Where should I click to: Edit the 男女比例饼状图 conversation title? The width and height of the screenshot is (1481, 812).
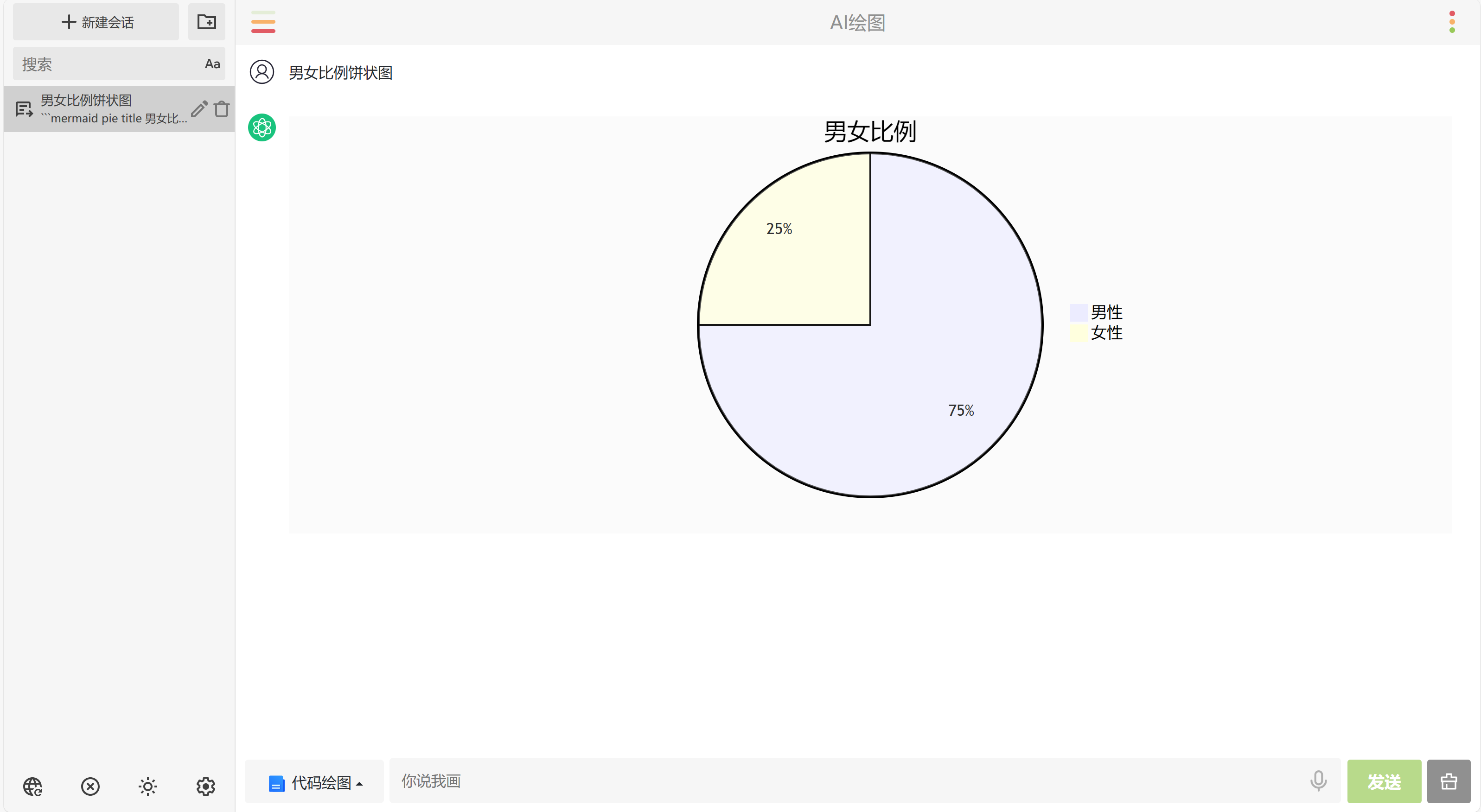[x=199, y=108]
